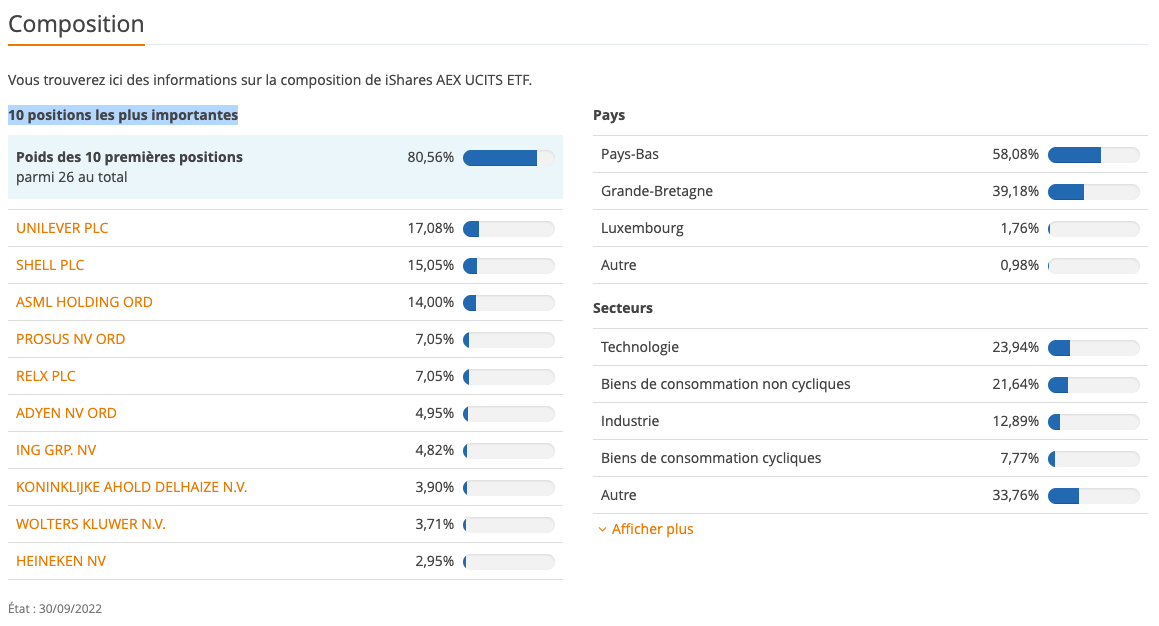Open the UNILEVER PLC holding link
Image resolution: width=1159 pixels, height=626 pixels.
point(62,228)
